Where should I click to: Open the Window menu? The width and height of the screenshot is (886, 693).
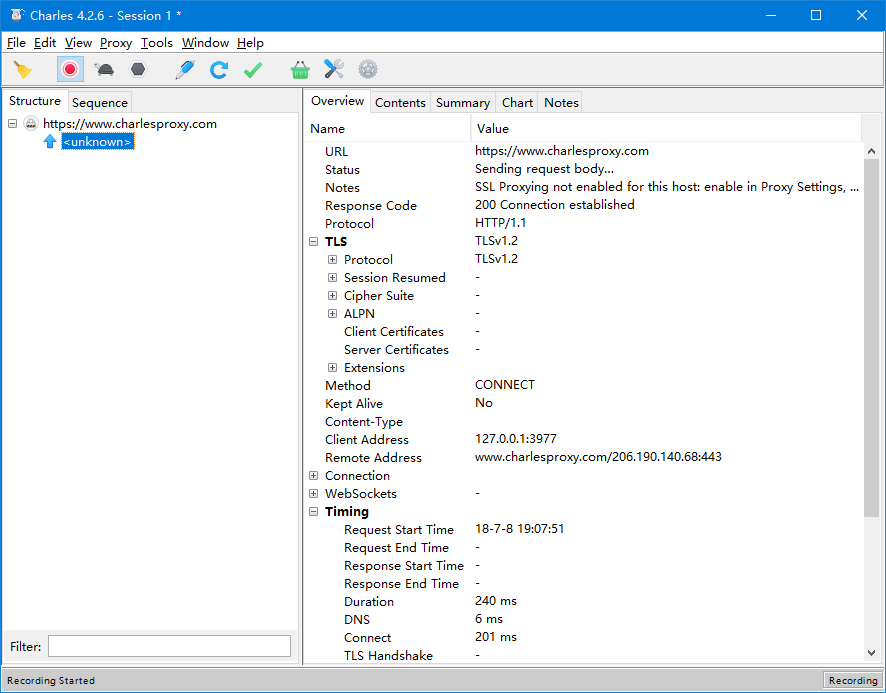[205, 43]
